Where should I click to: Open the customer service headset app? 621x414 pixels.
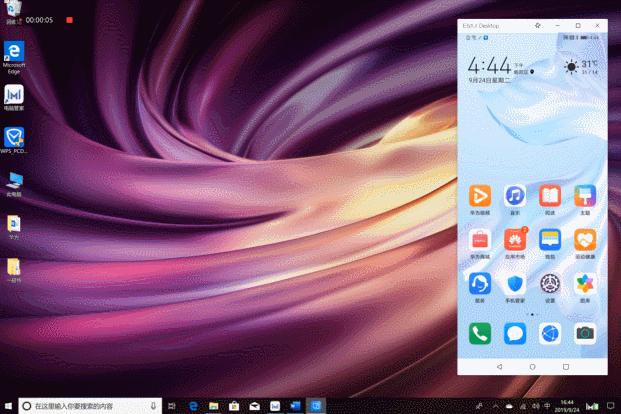[x=480, y=284]
